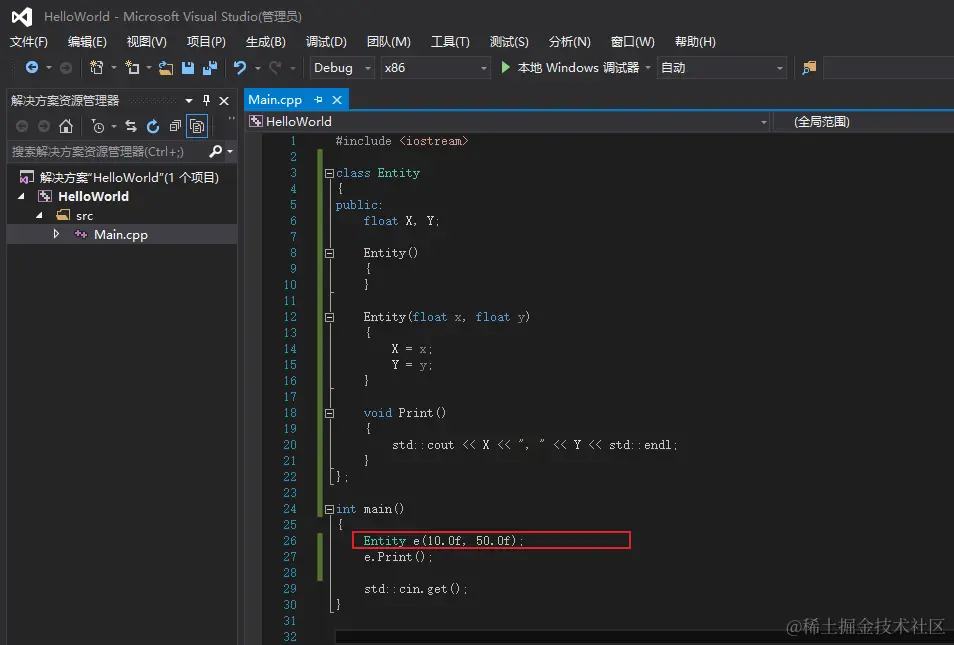The width and height of the screenshot is (954, 645).
Task: Collapse the Entity(float x, float y) block
Action: [329, 317]
